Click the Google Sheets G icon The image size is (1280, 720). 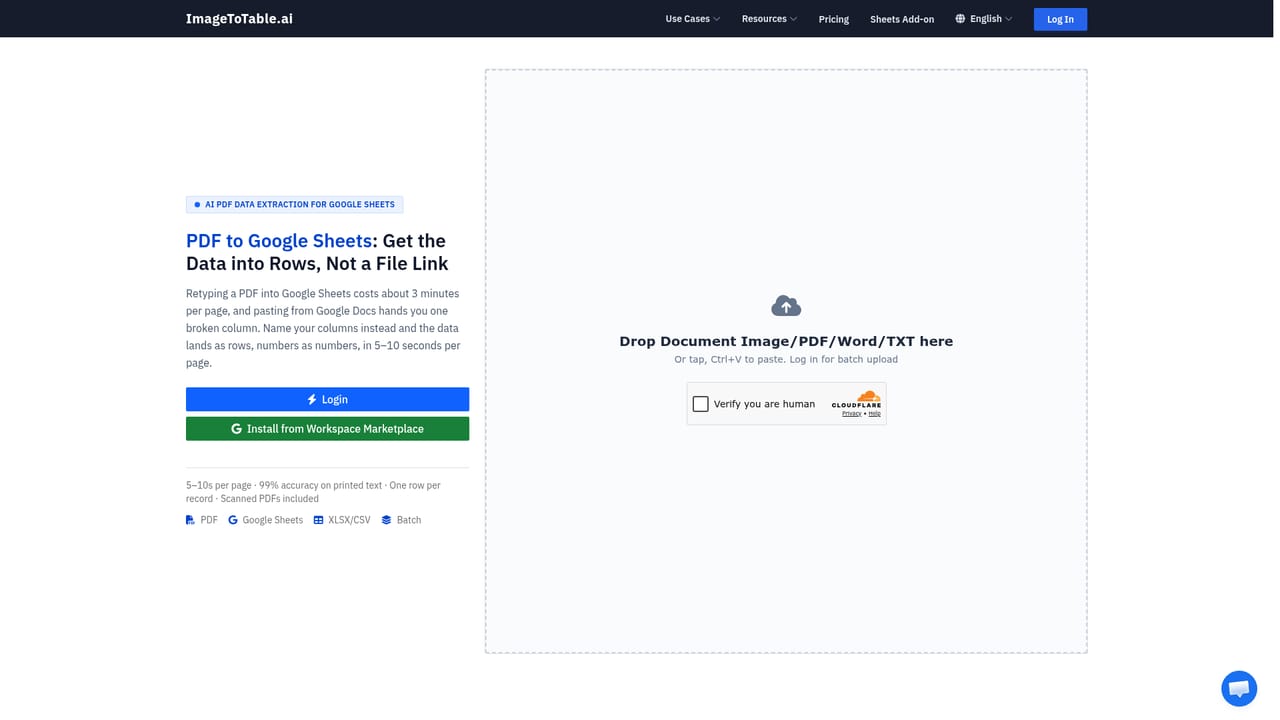pyautogui.click(x=233, y=520)
